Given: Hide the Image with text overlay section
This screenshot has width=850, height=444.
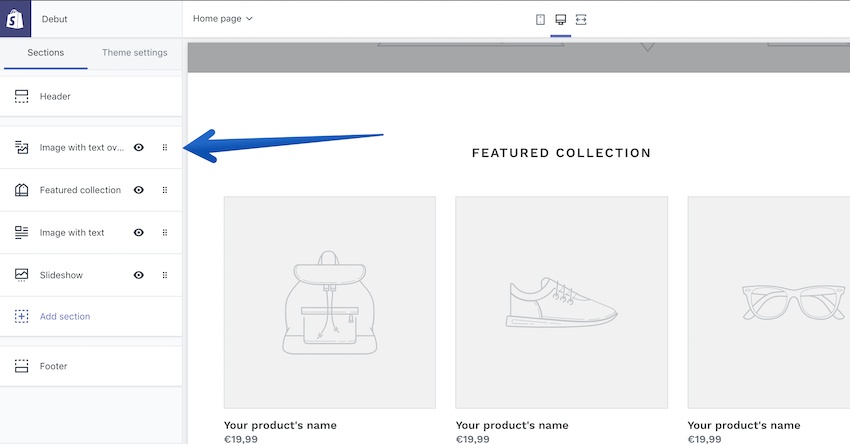Looking at the screenshot, I should click(139, 147).
